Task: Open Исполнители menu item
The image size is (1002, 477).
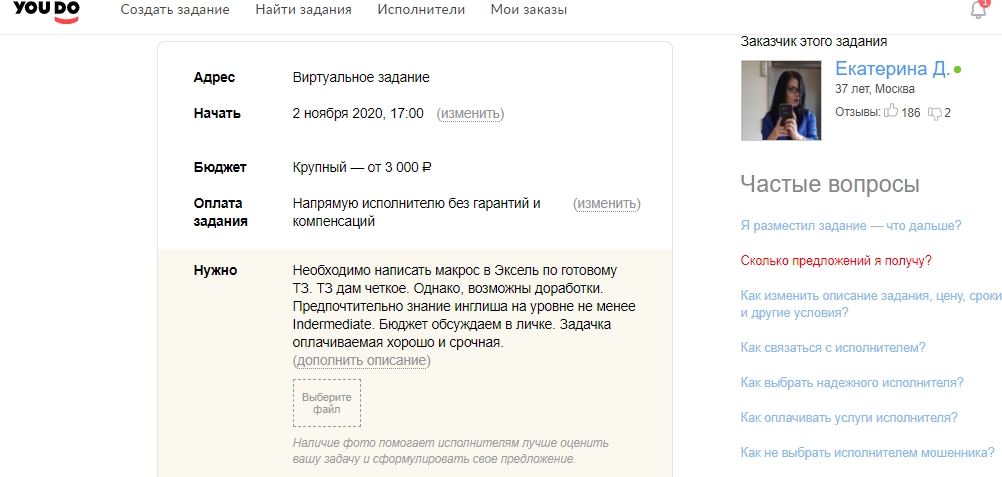Action: tap(421, 10)
